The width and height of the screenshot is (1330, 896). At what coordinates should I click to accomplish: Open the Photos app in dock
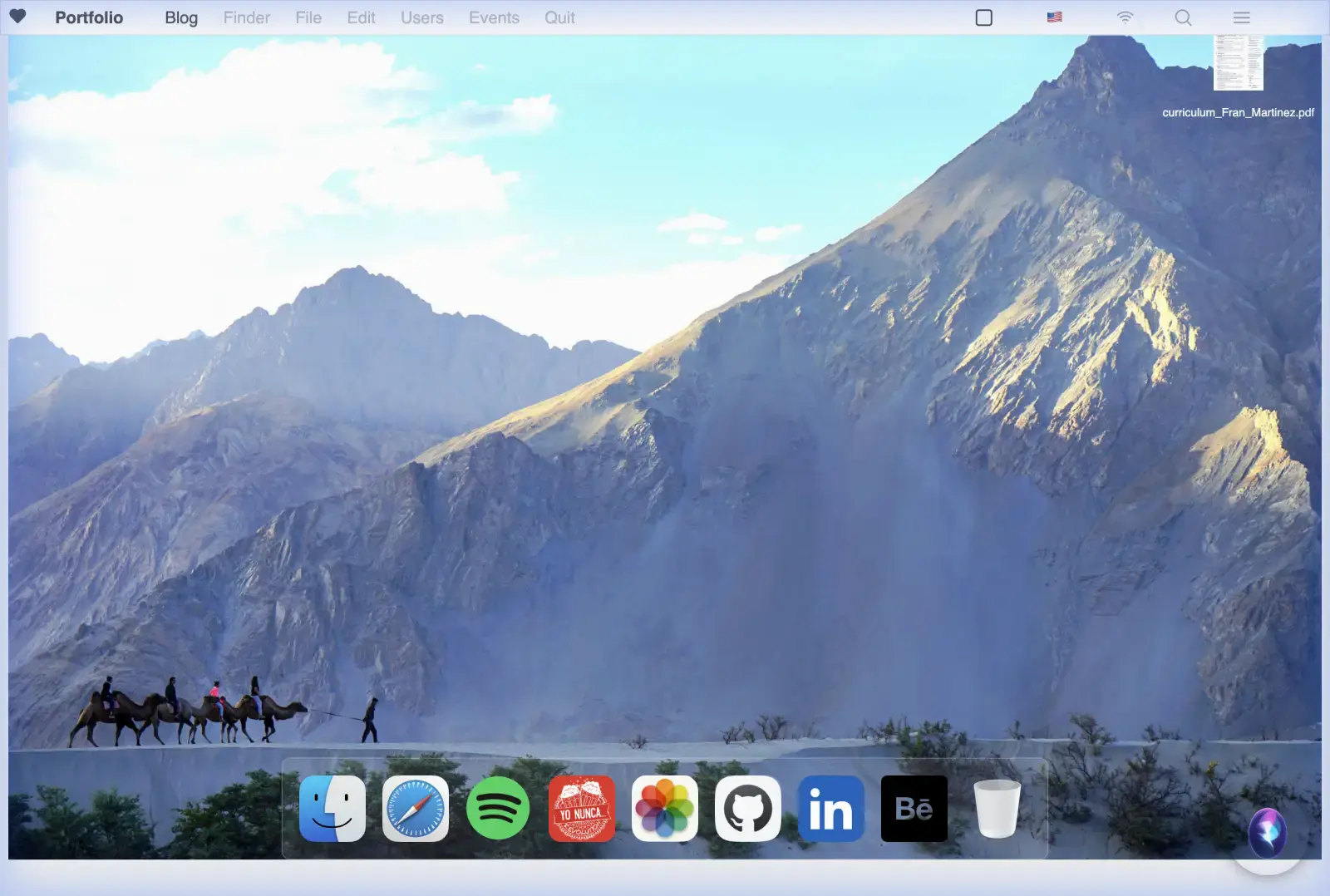665,809
